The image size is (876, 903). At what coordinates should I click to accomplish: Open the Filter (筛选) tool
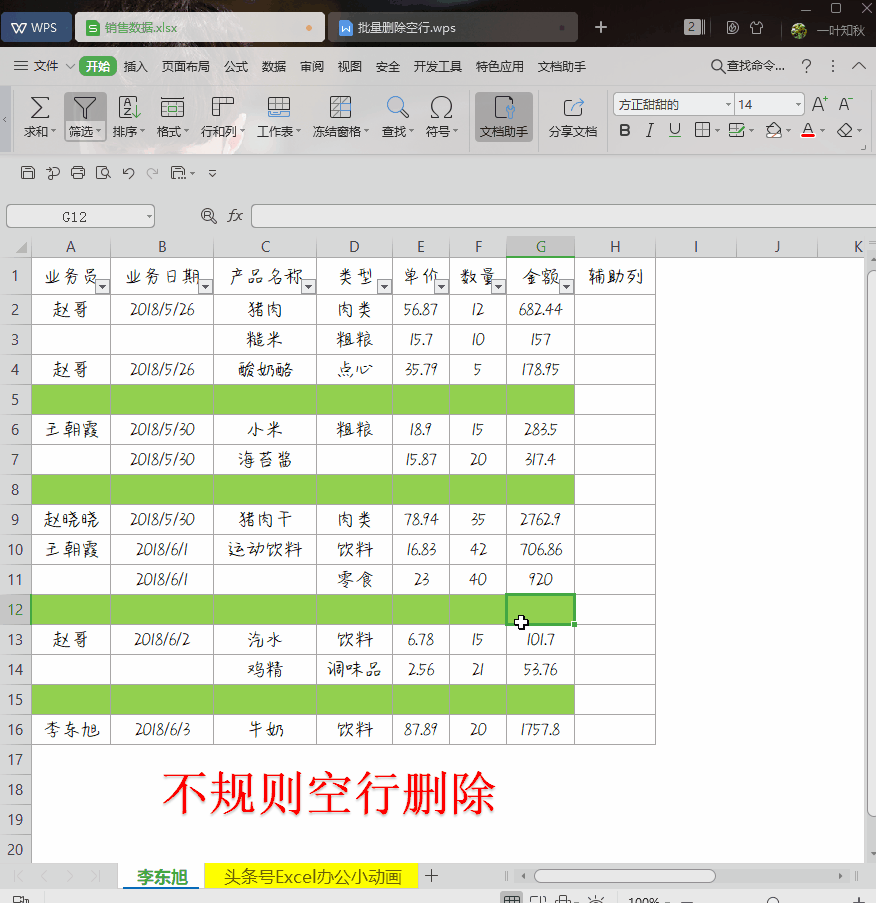(x=85, y=115)
